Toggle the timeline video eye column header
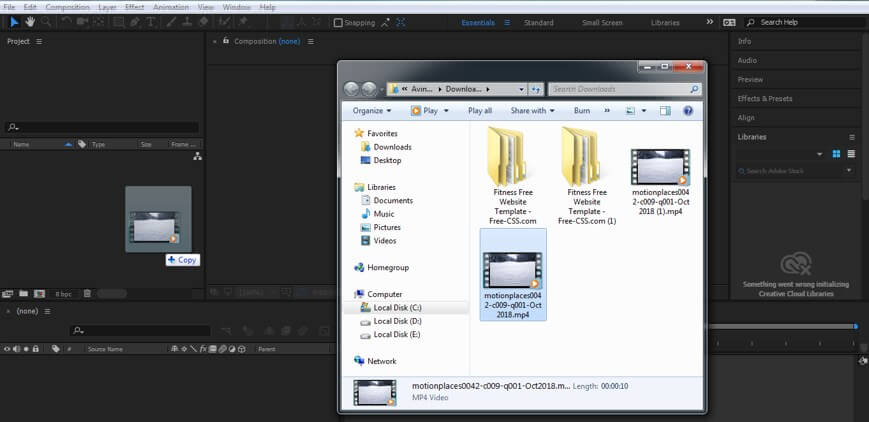 7,349
